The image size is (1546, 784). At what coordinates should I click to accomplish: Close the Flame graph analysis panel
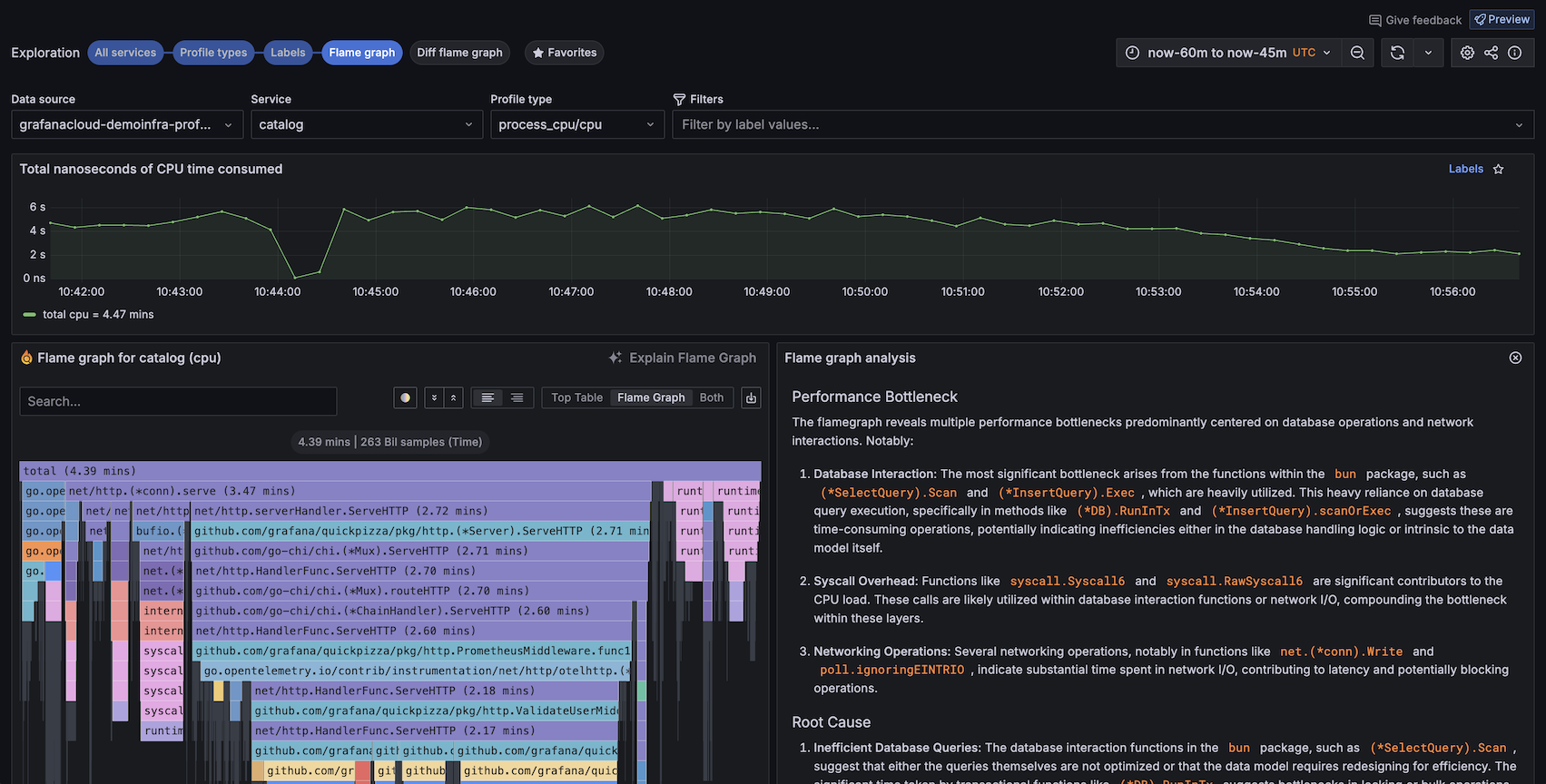click(x=1515, y=358)
